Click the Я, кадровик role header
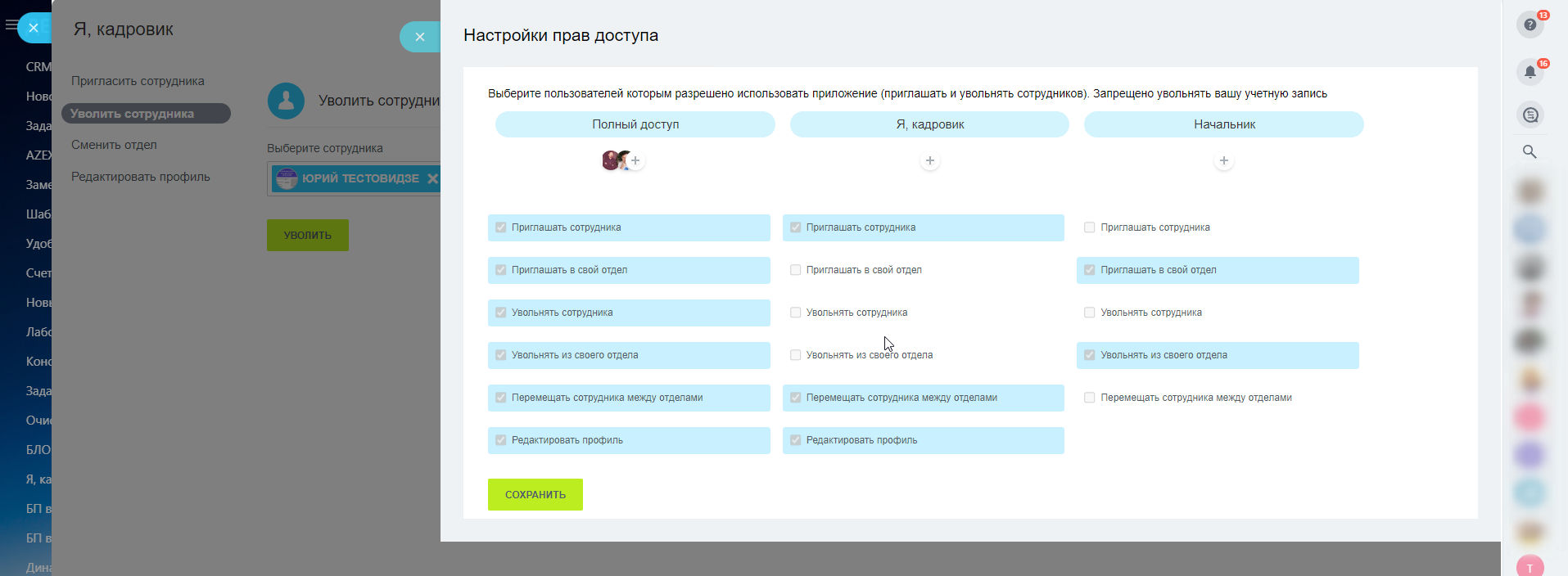The height and width of the screenshot is (576, 1568). pyautogui.click(x=929, y=124)
